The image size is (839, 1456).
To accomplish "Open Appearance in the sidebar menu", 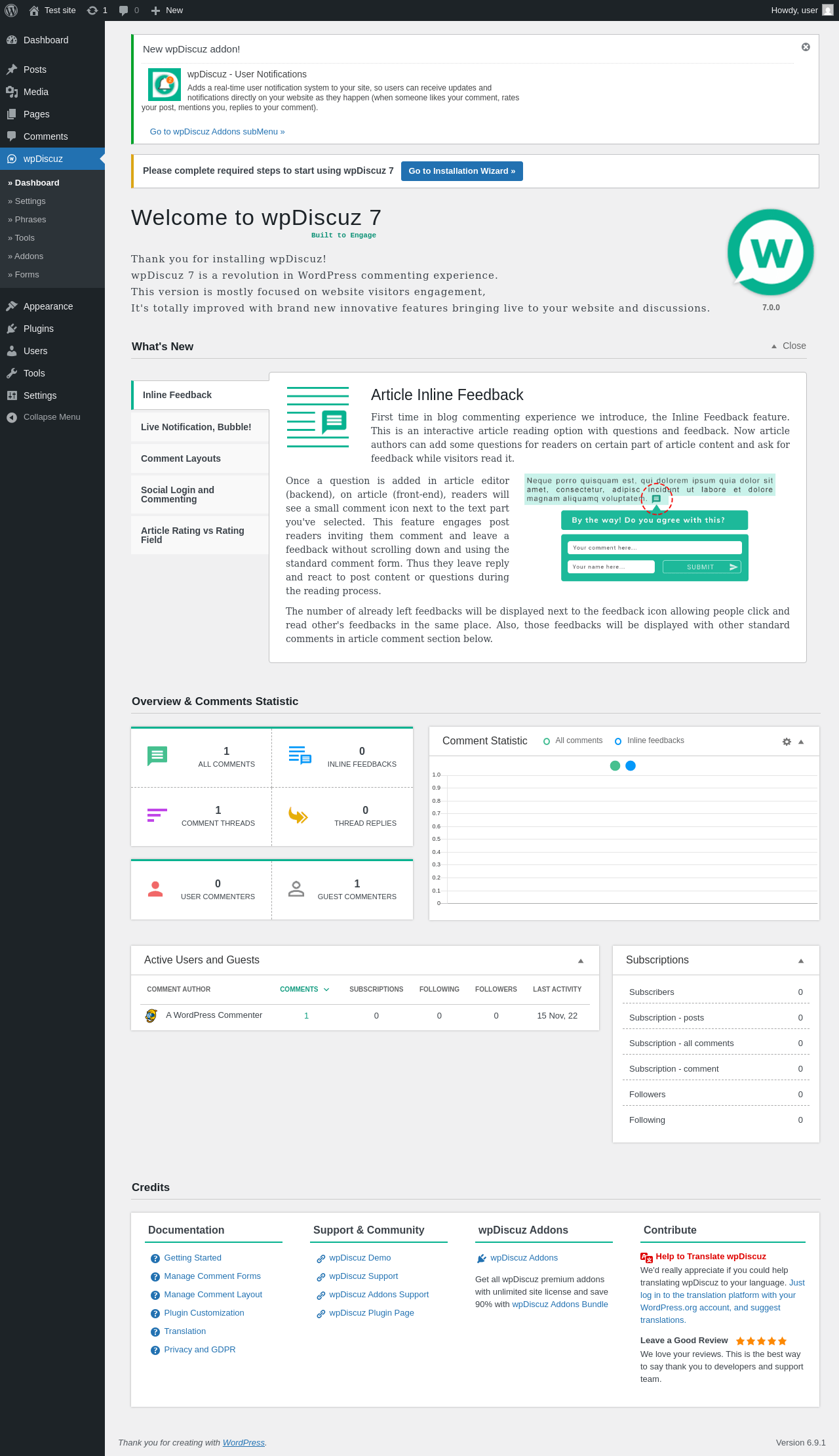I will coord(52,306).
